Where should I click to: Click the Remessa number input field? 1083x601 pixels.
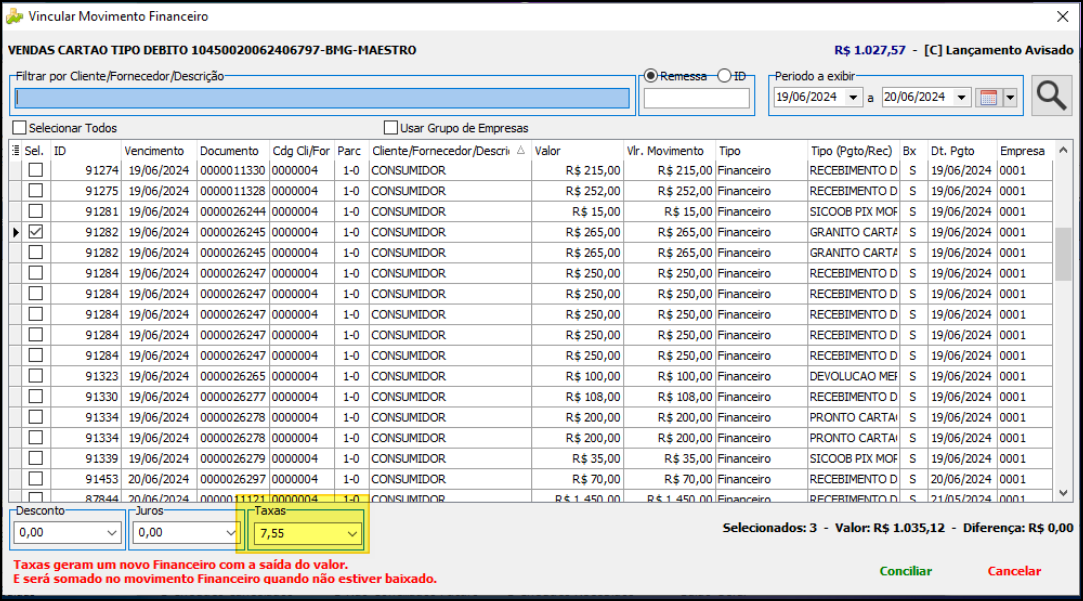click(696, 98)
